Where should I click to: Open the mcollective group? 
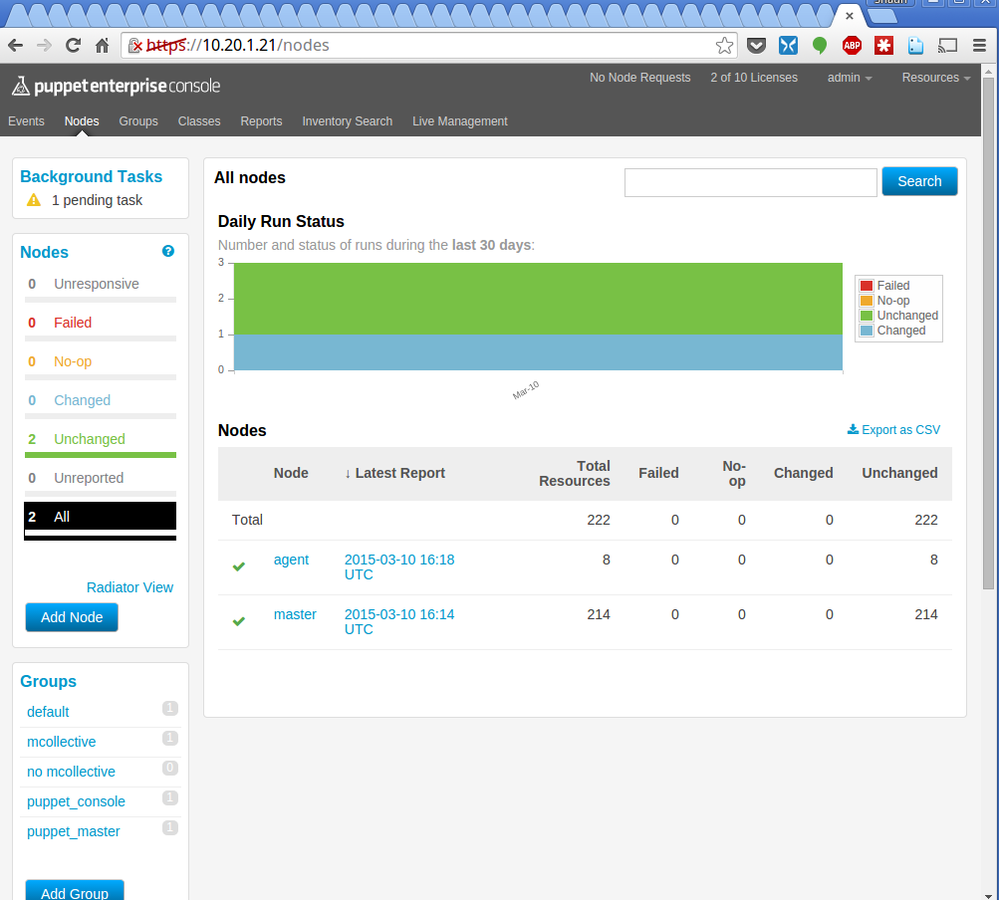(x=61, y=742)
